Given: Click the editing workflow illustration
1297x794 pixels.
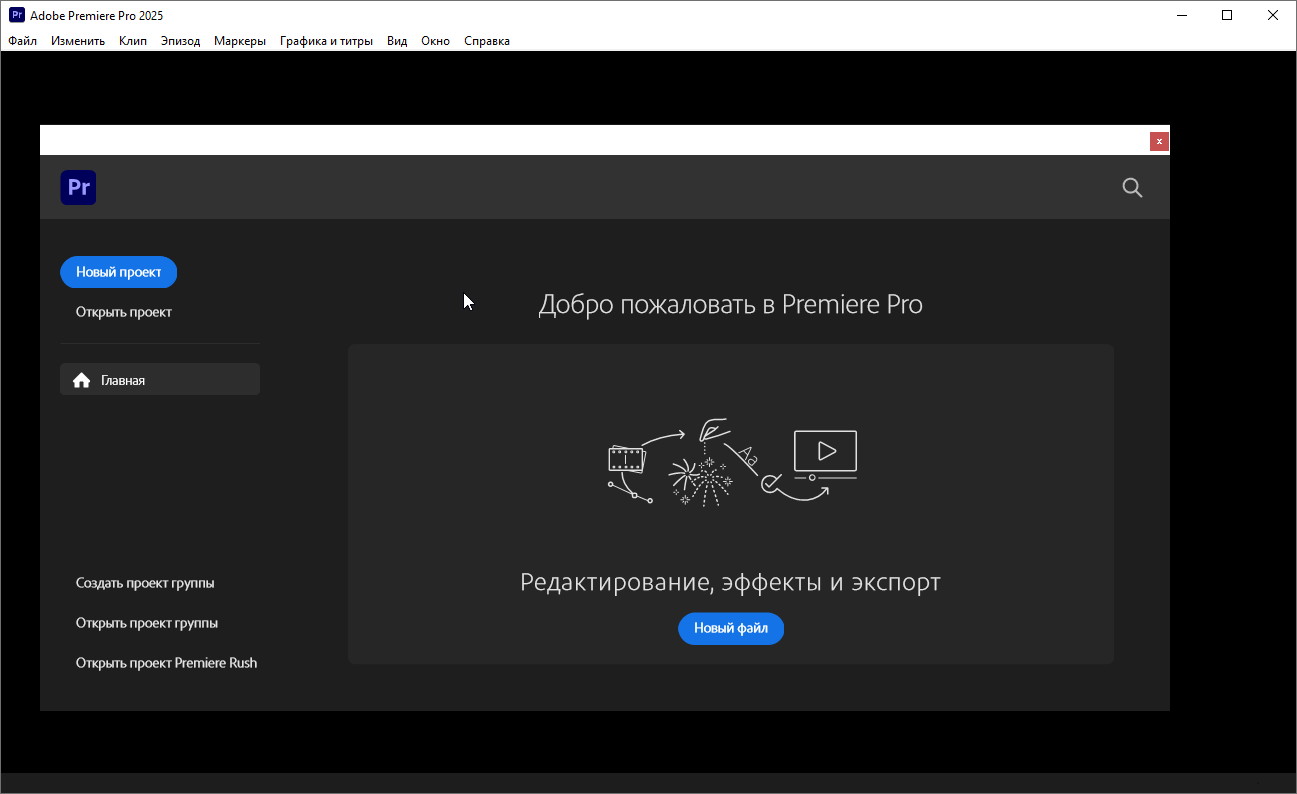Looking at the screenshot, I should pos(732,462).
